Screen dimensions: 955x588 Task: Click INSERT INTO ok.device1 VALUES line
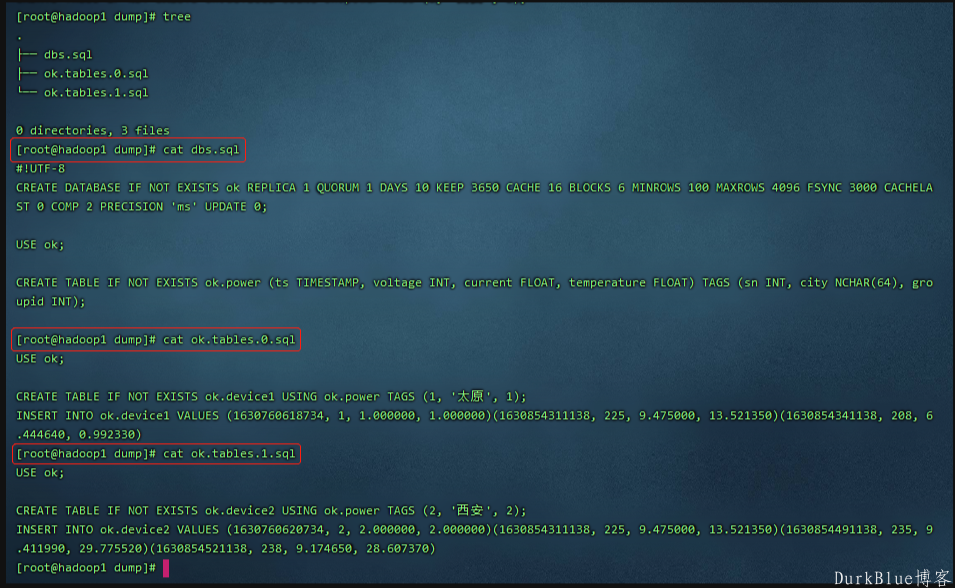(474, 425)
